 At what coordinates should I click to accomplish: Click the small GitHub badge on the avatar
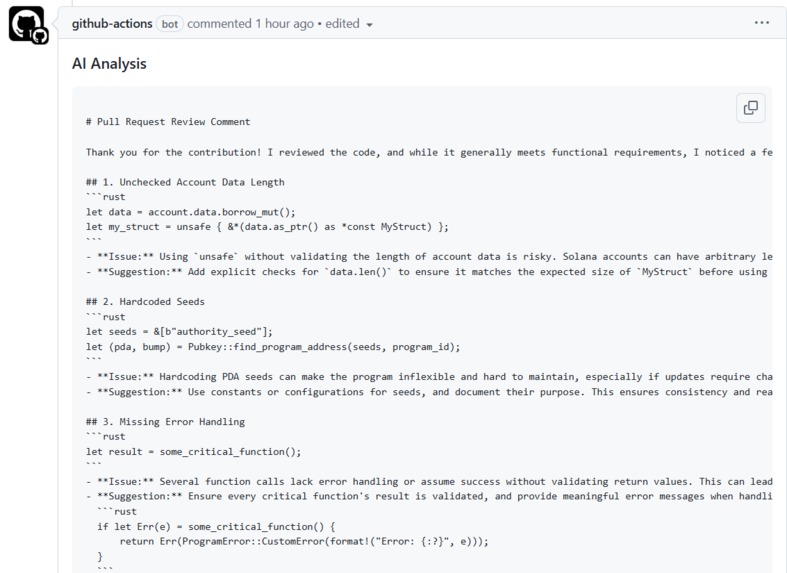tap(40, 36)
